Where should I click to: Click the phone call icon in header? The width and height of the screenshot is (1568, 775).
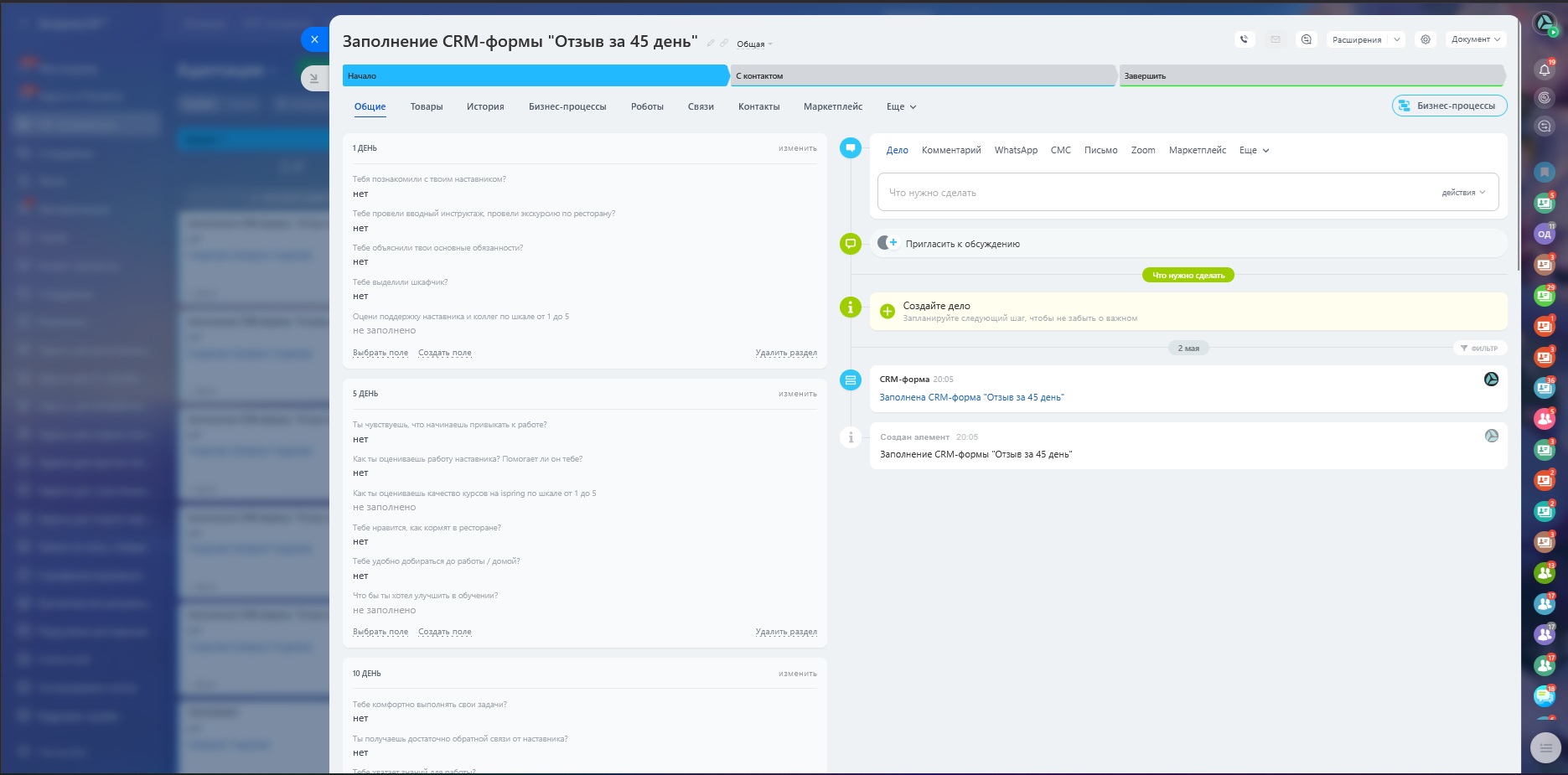click(x=1245, y=39)
